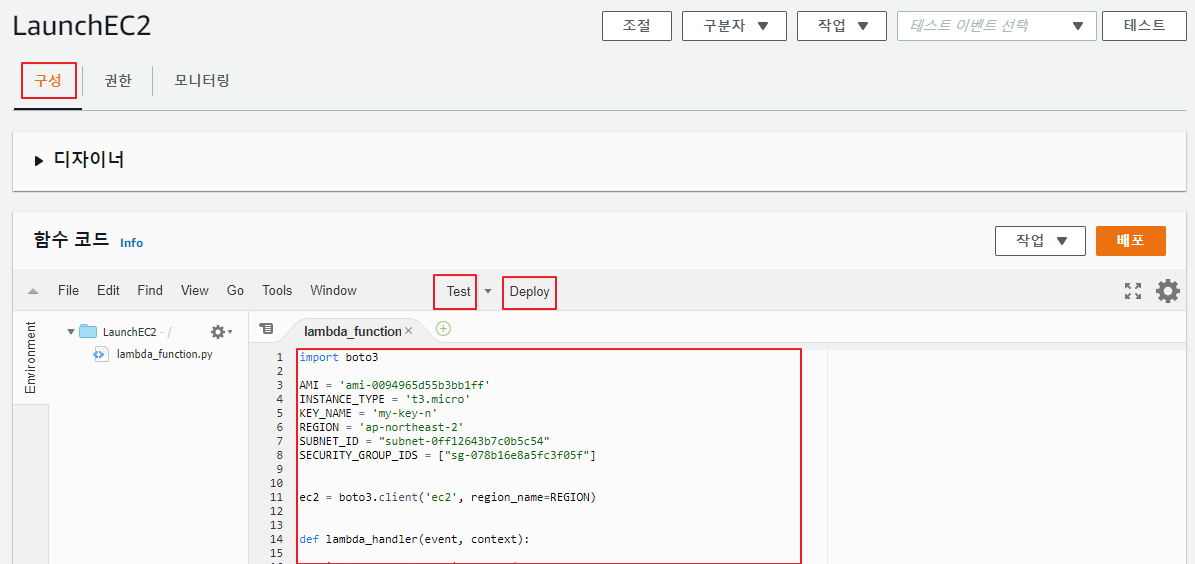Click the SECURITY_GROUP_IDS code line

[x=447, y=455]
